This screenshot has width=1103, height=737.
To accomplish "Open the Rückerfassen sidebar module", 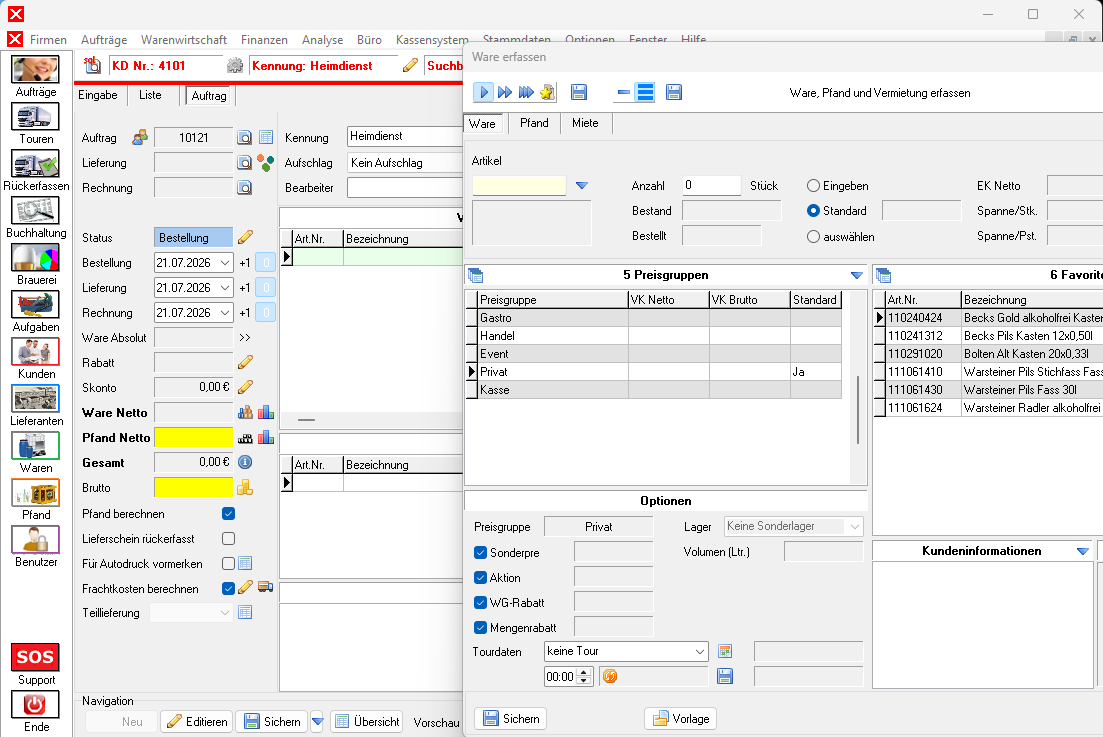I will [x=35, y=164].
